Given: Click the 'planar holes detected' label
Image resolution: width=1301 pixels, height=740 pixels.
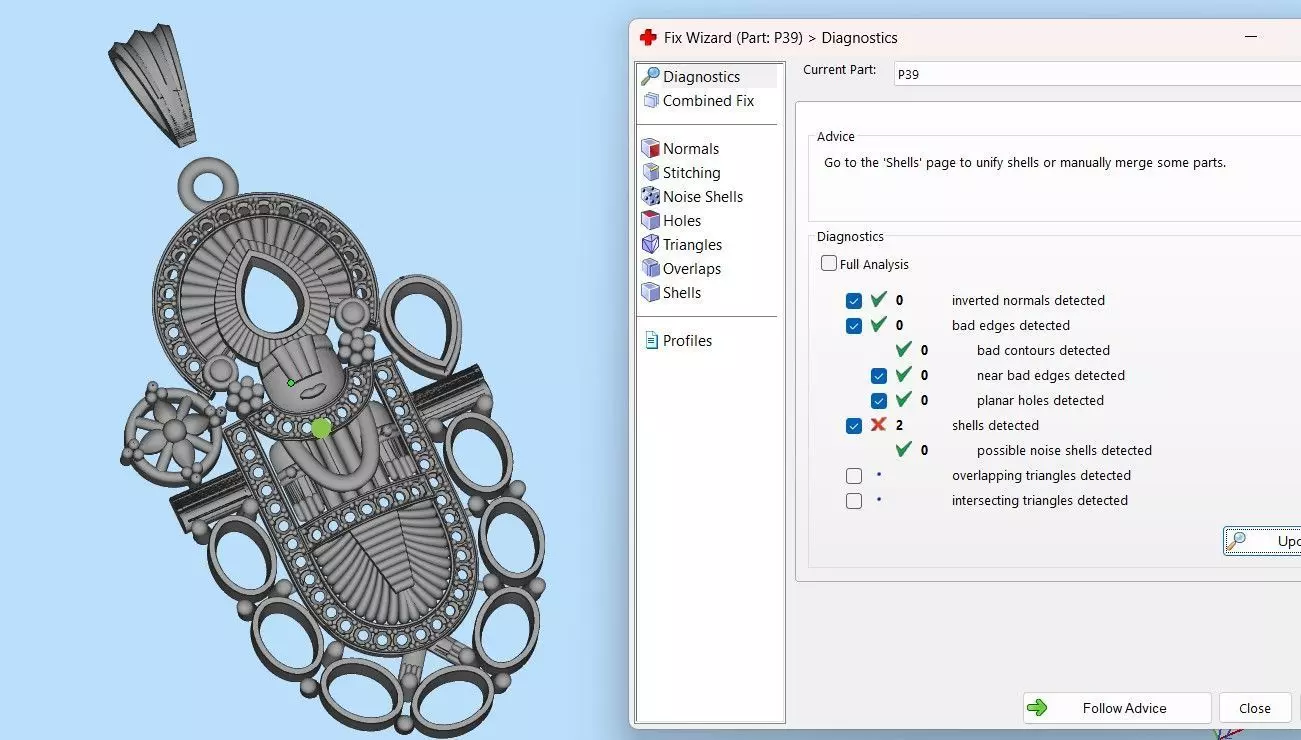Looking at the screenshot, I should pos(1040,400).
